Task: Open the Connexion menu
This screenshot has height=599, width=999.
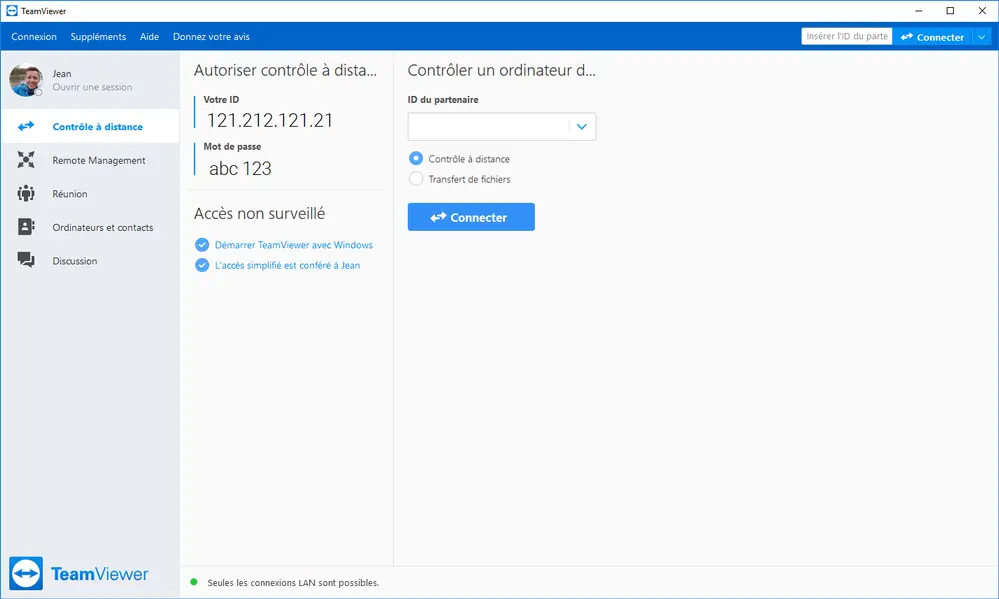Action: pyautogui.click(x=34, y=37)
